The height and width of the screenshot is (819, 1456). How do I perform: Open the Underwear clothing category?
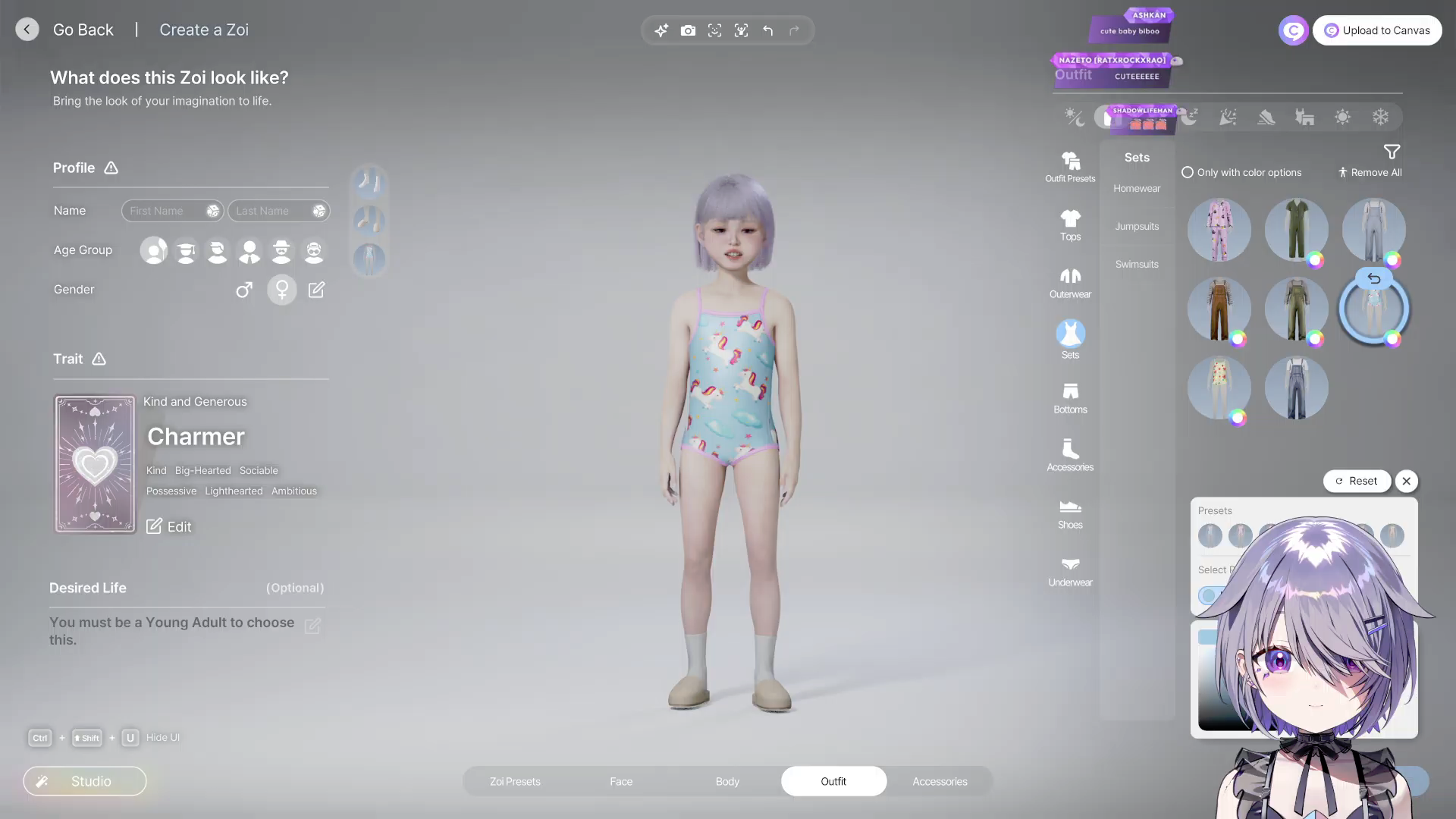pos(1070,570)
